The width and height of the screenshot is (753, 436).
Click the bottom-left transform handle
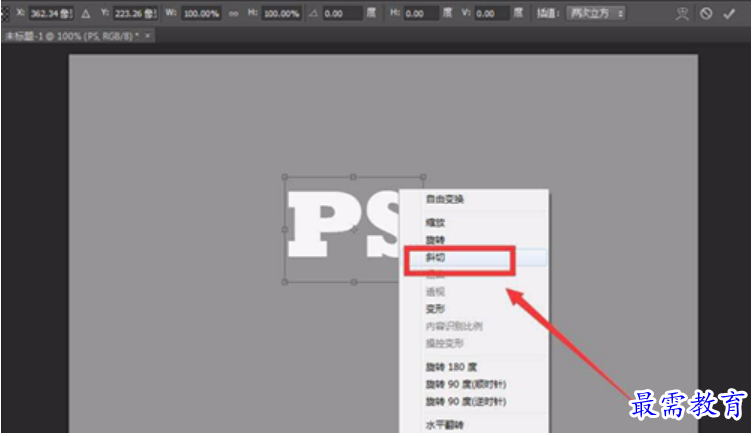click(x=285, y=282)
